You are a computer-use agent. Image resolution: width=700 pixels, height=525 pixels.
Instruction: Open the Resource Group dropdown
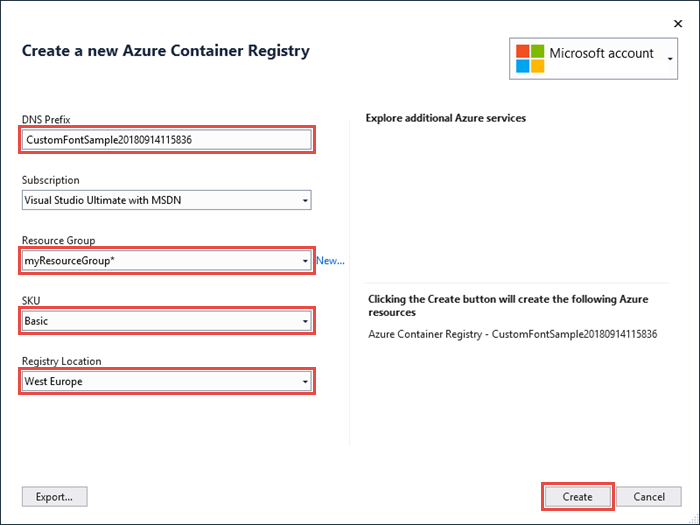[167, 260]
